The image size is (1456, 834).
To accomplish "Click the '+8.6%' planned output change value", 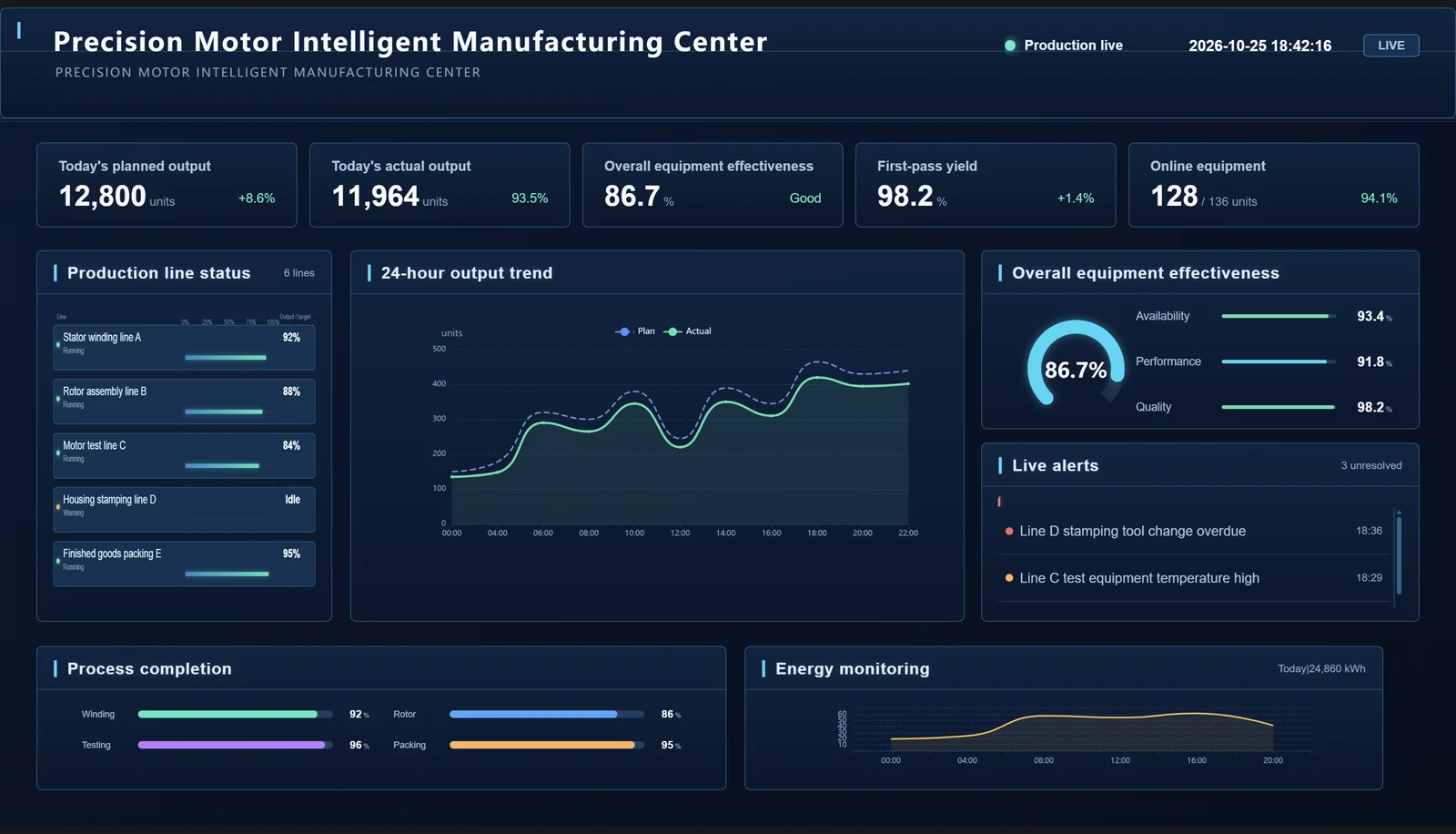I will click(257, 198).
